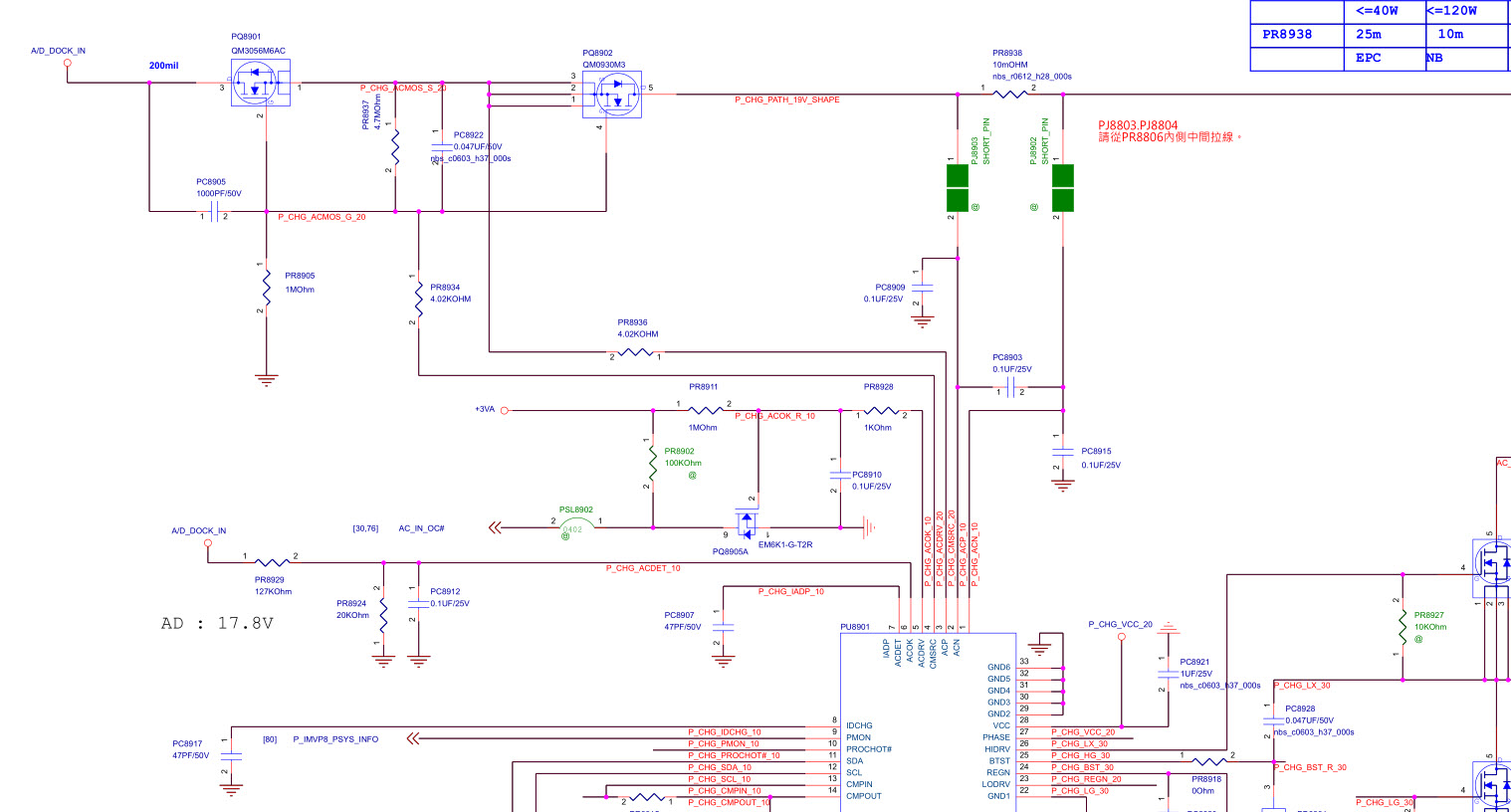
Task: Click the P_CHG_ACOK_R_10 net label
Action: 775,416
